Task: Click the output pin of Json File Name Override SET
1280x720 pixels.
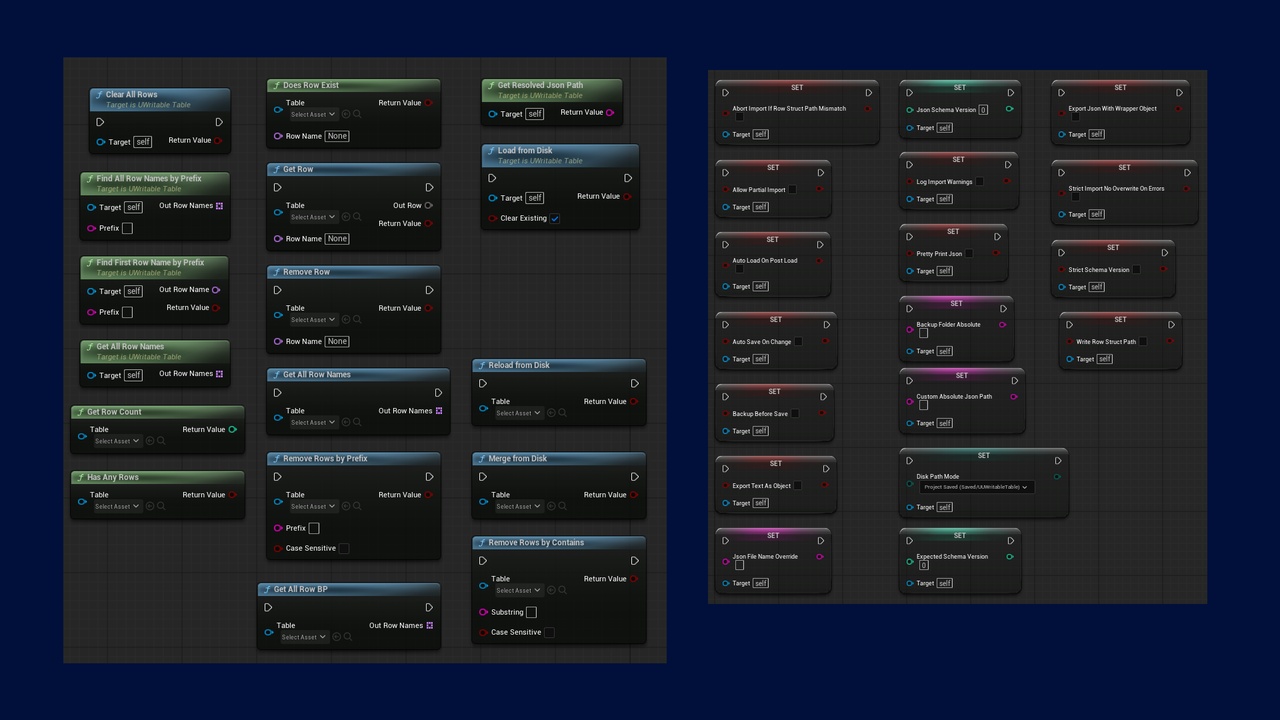Action: pos(820,557)
